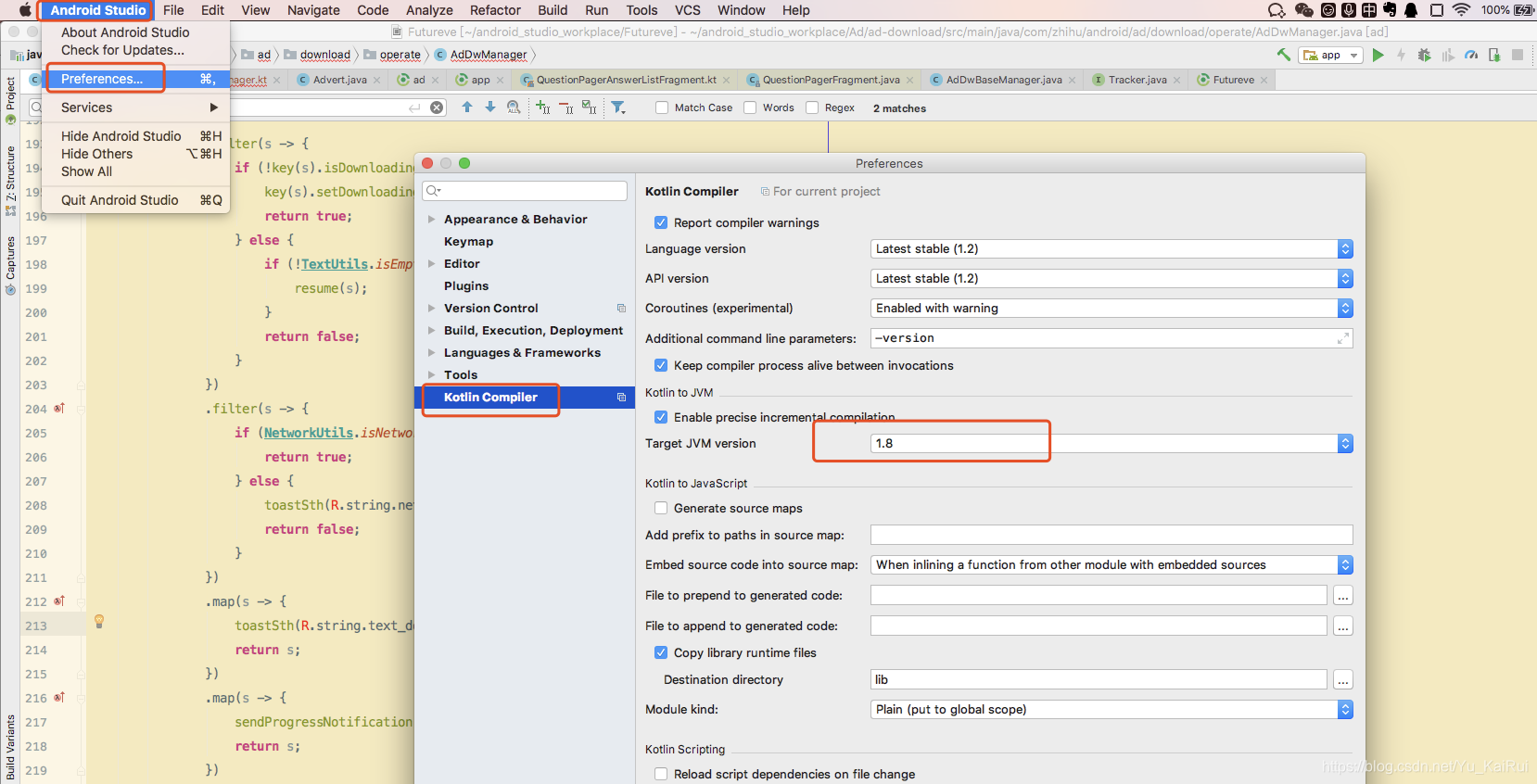Enable the Regex checkbox
Image resolution: width=1537 pixels, height=784 pixels.
pos(812,107)
